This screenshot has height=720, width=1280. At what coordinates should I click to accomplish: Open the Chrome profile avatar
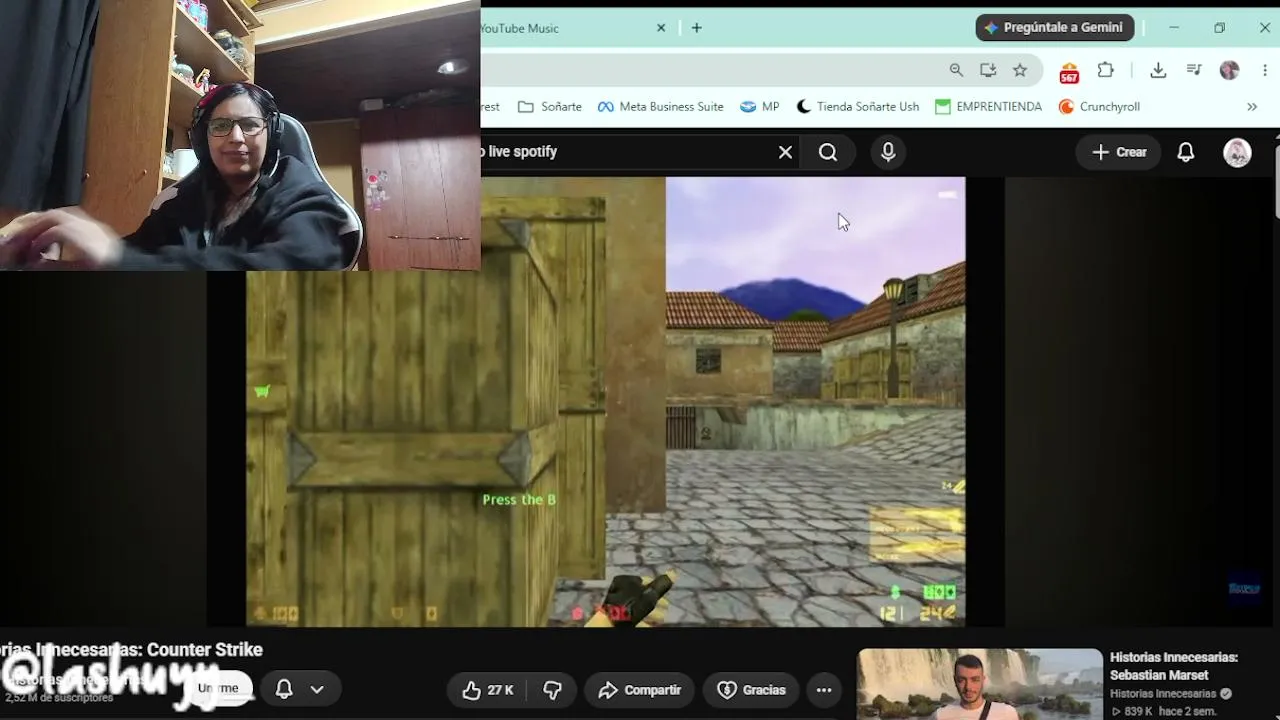click(x=1230, y=70)
